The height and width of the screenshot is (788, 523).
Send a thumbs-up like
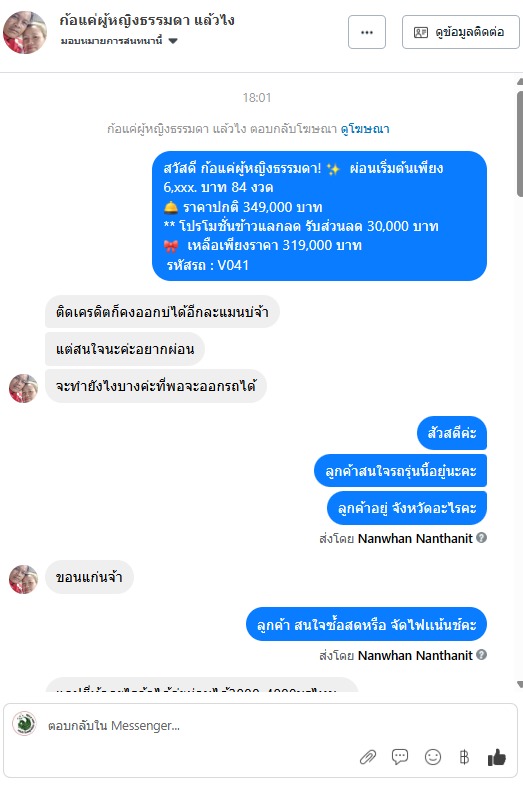point(496,757)
